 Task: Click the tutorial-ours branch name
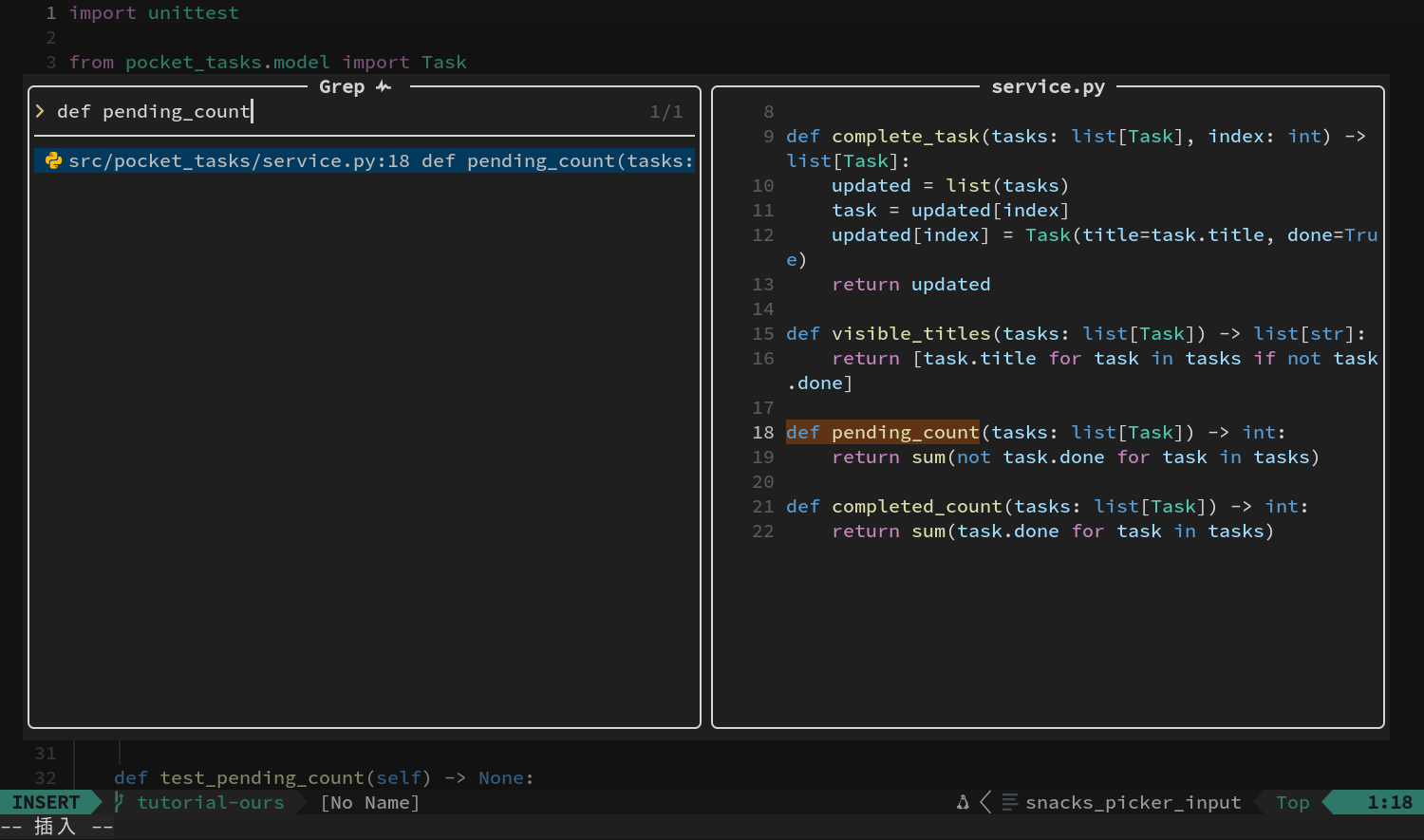[x=211, y=802]
